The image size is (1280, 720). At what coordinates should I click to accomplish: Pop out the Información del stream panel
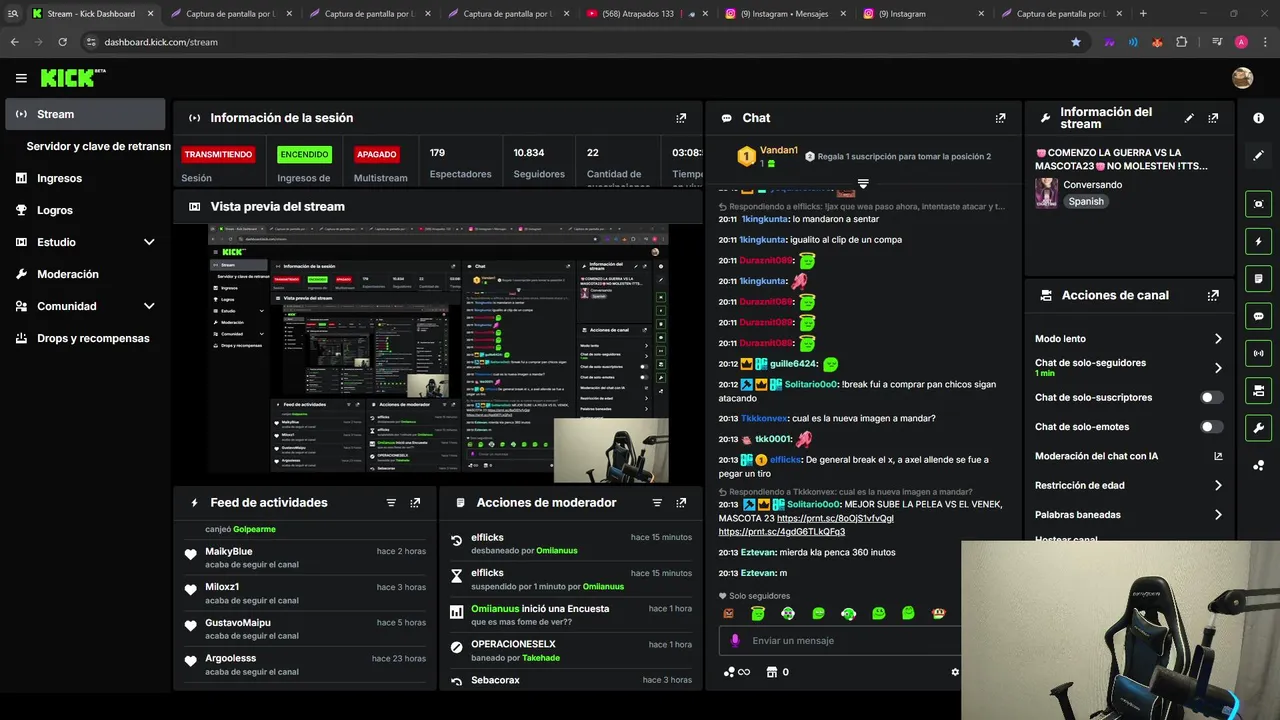coord(1213,118)
